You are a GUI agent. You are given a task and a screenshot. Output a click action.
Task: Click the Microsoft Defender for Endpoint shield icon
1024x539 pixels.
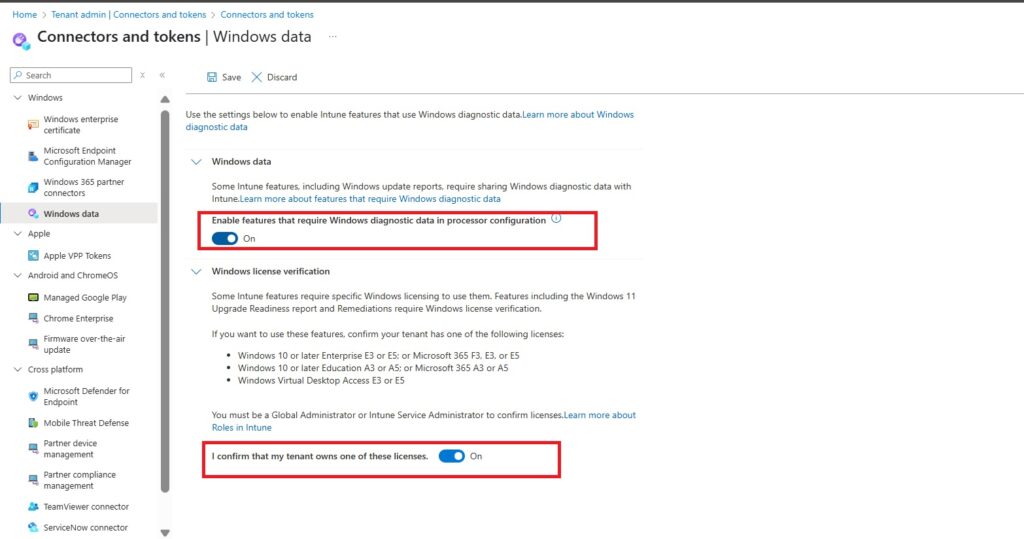pyautogui.click(x=33, y=397)
